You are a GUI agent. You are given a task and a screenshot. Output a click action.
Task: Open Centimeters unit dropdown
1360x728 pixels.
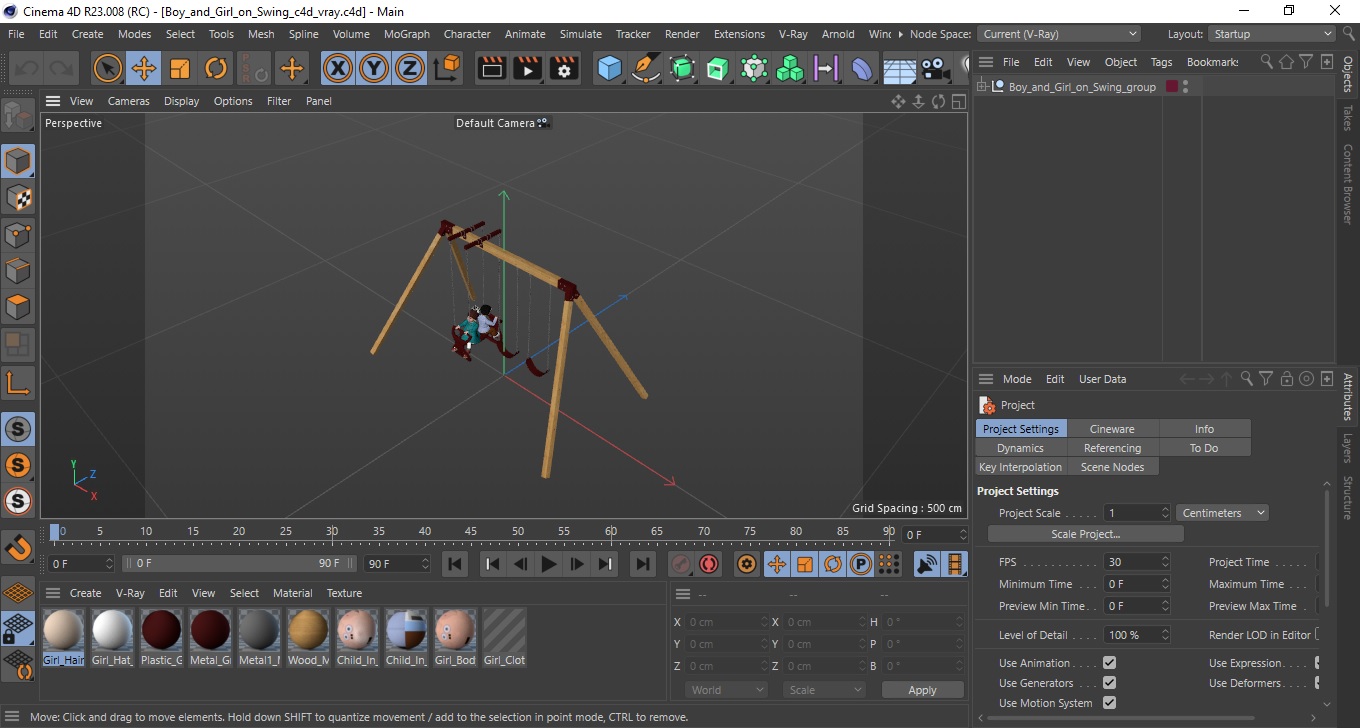point(1222,513)
